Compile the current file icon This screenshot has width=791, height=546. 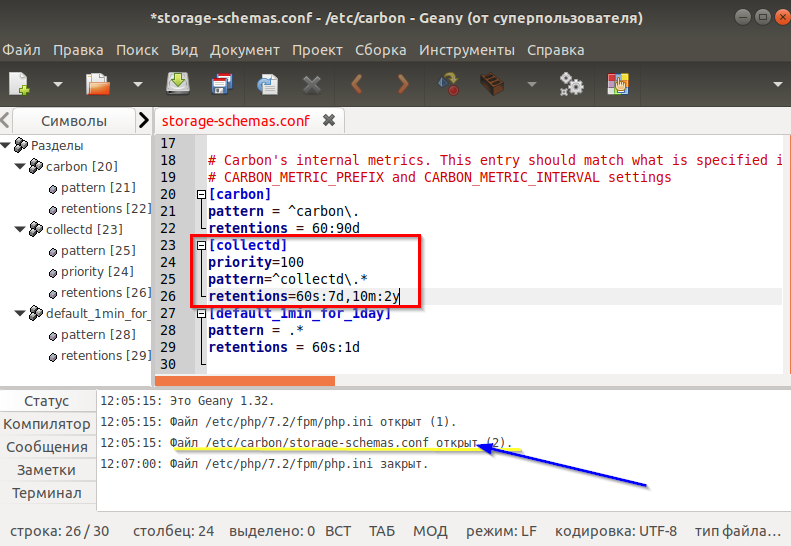[448, 84]
